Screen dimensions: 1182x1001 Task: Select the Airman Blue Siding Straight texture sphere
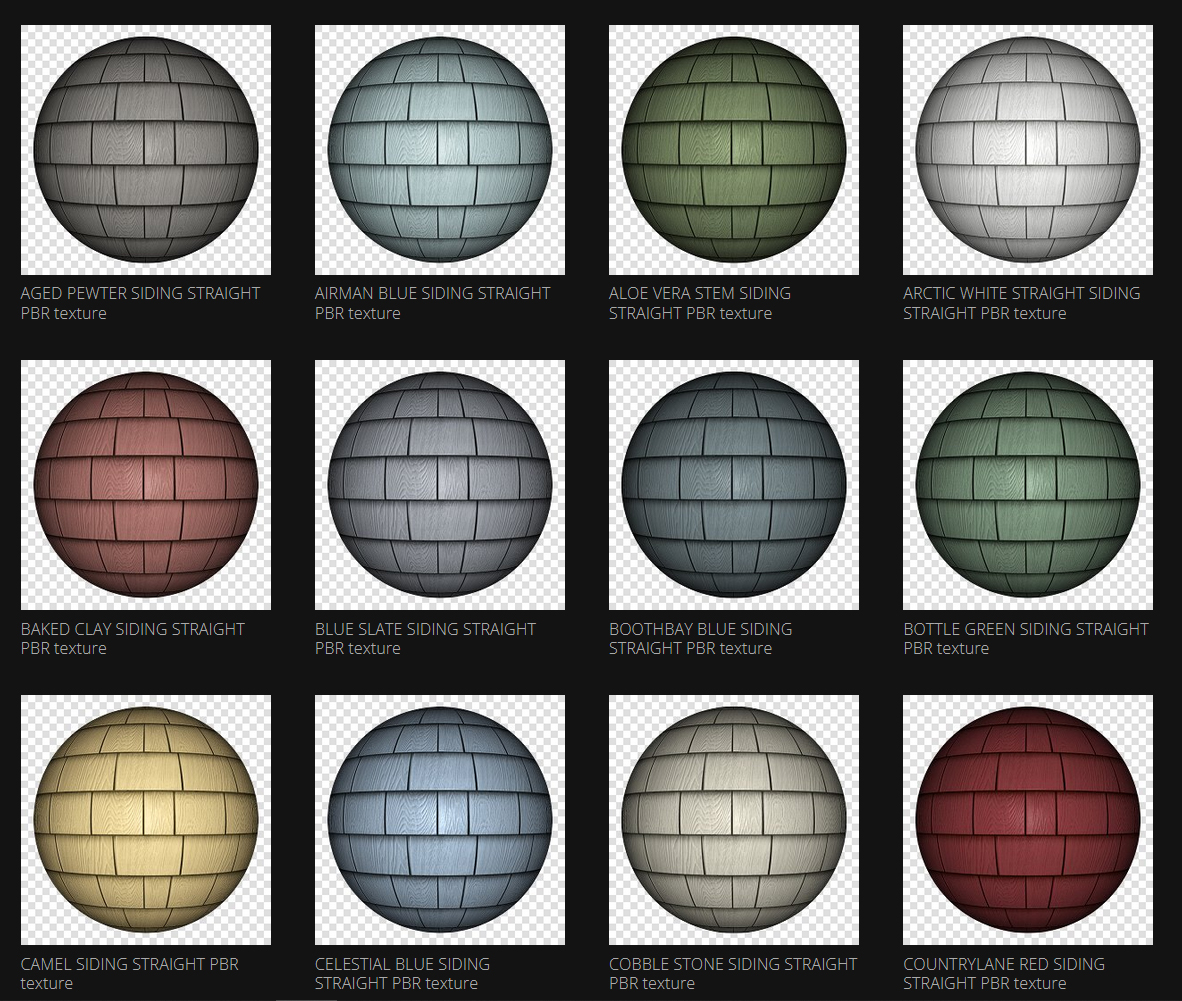439,150
